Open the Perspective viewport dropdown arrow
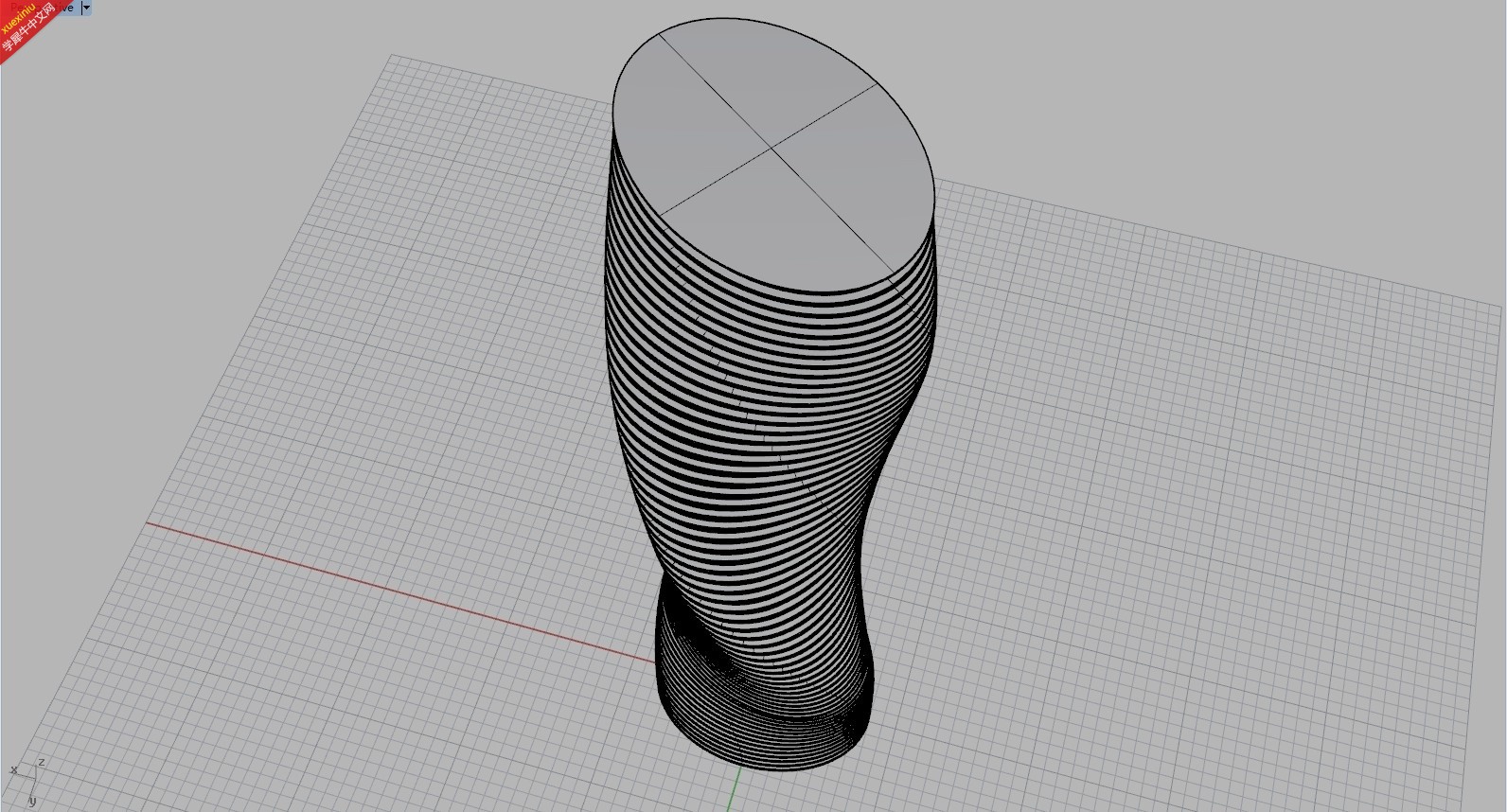The width and height of the screenshot is (1507, 812). tap(86, 8)
